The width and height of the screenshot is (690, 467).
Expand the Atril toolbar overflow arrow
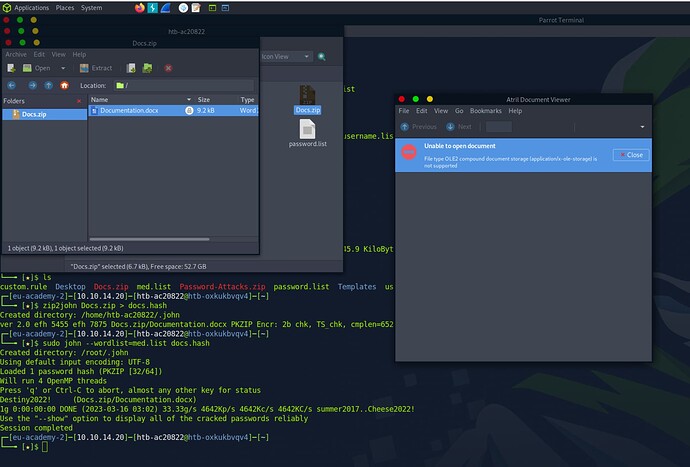642,127
